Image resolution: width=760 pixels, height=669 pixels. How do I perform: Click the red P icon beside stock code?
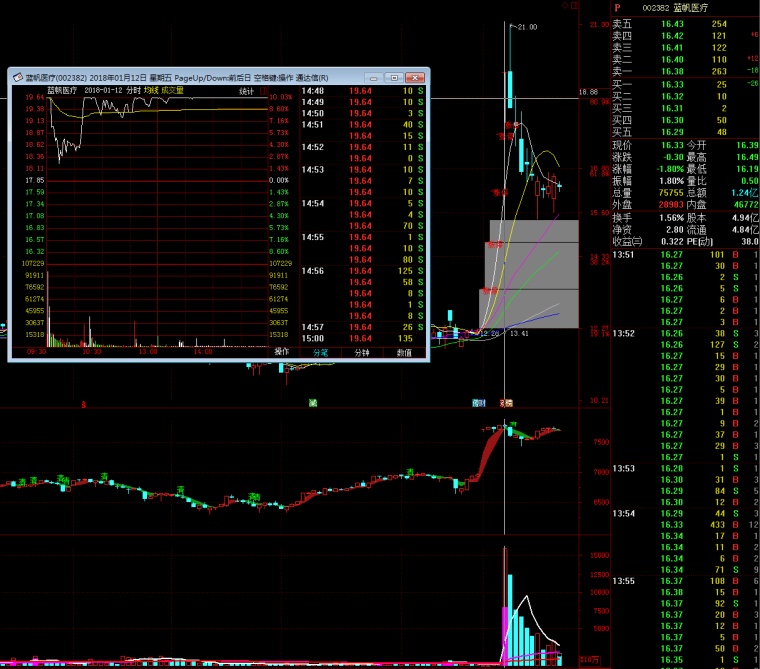pos(617,8)
